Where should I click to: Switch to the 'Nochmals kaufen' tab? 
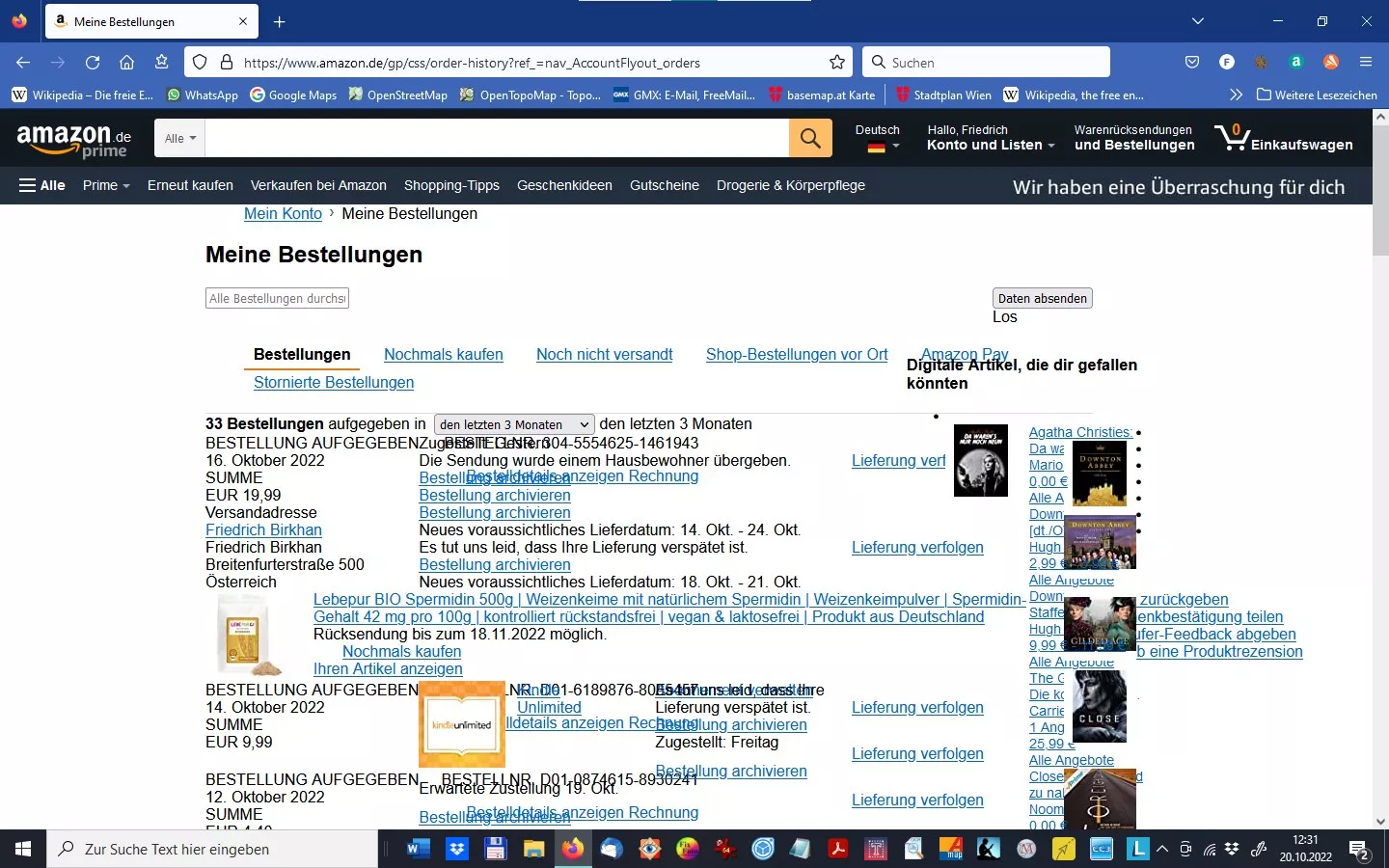pyautogui.click(x=443, y=355)
